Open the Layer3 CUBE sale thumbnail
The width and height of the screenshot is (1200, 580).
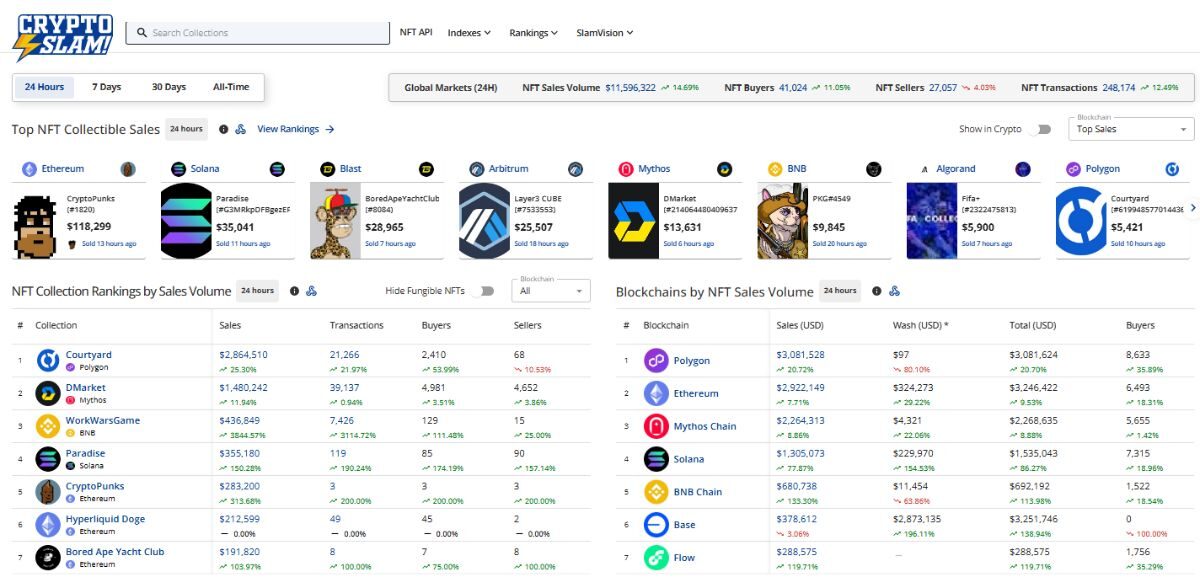click(484, 222)
